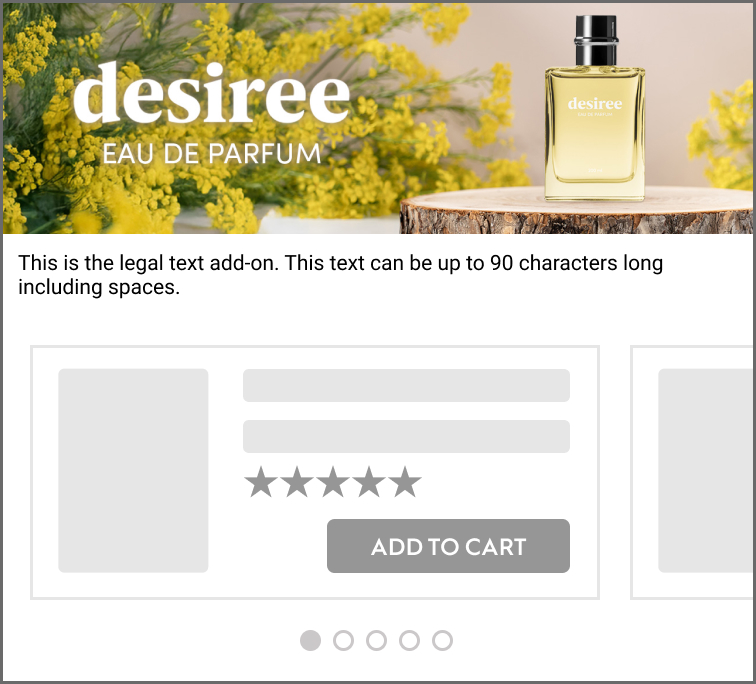The width and height of the screenshot is (756, 684).
Task: Click the desiree perfume bottle image
Action: 595,108
